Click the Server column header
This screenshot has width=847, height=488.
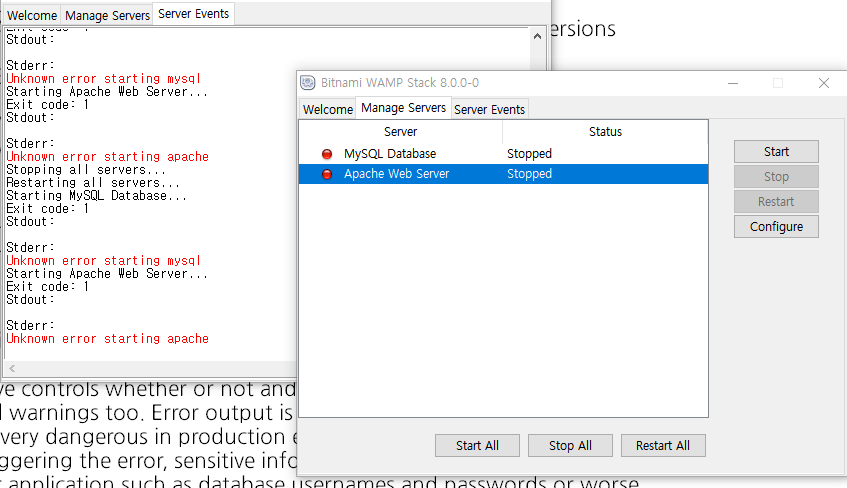tap(400, 132)
